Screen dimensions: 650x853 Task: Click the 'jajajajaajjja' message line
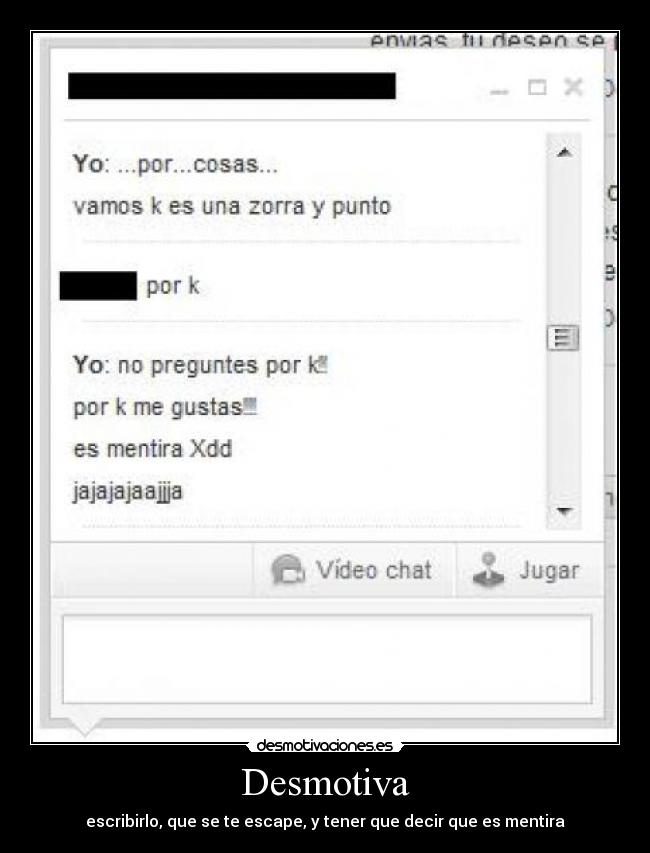[x=128, y=492]
